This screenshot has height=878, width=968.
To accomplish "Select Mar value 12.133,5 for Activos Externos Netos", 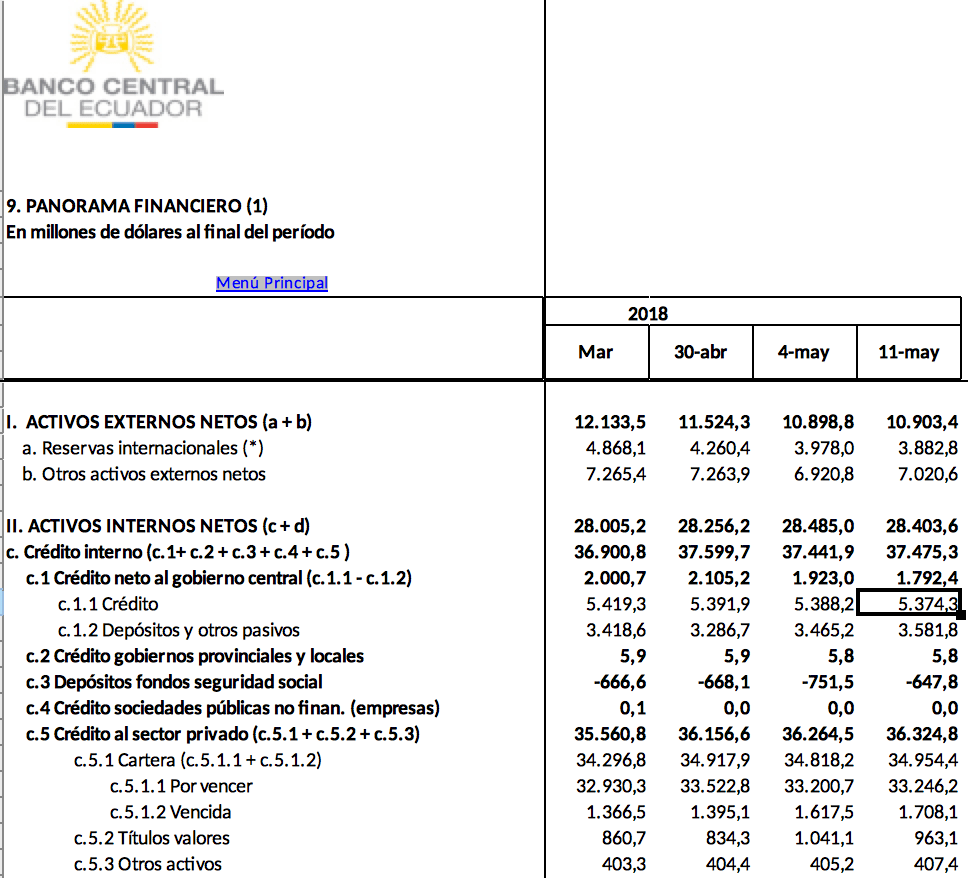I will coord(610,422).
